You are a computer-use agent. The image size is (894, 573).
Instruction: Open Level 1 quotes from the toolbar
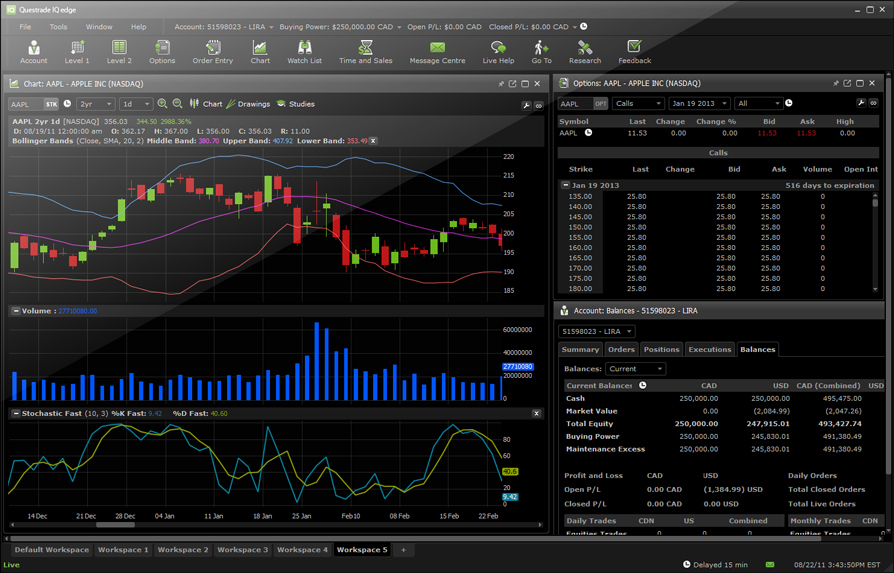point(77,52)
